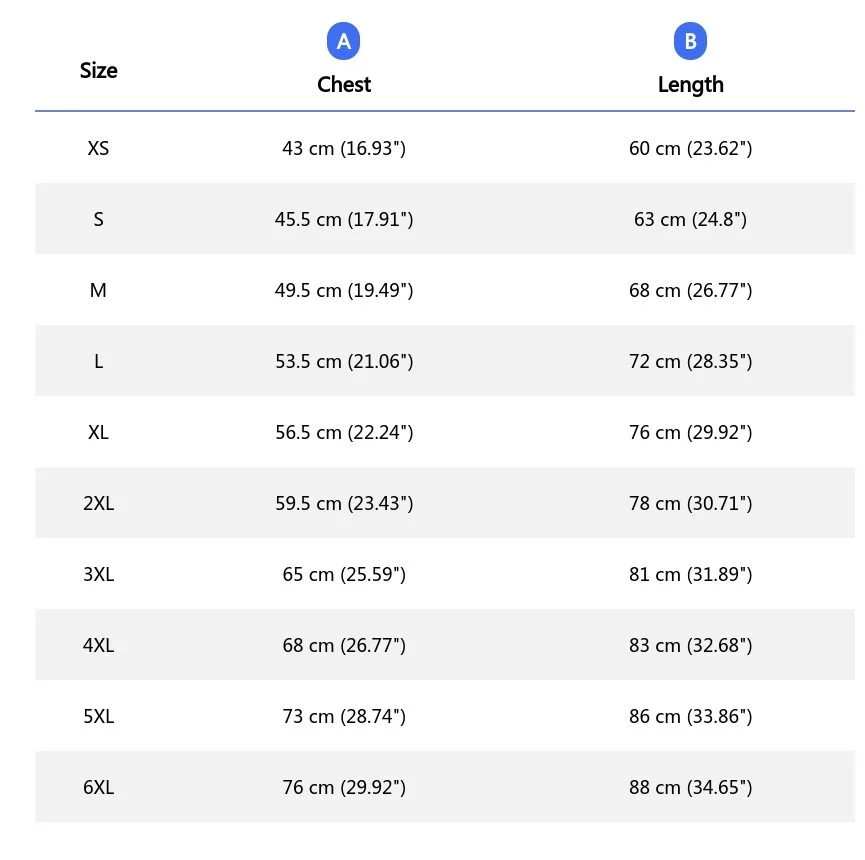Select the Size column header
865x860 pixels.
coord(98,71)
